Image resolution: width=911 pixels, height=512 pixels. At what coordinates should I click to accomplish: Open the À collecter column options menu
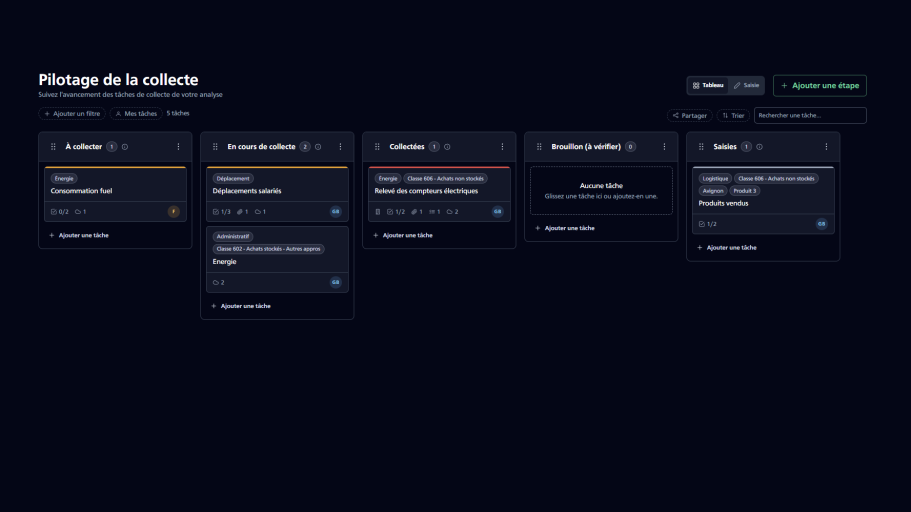[178, 147]
